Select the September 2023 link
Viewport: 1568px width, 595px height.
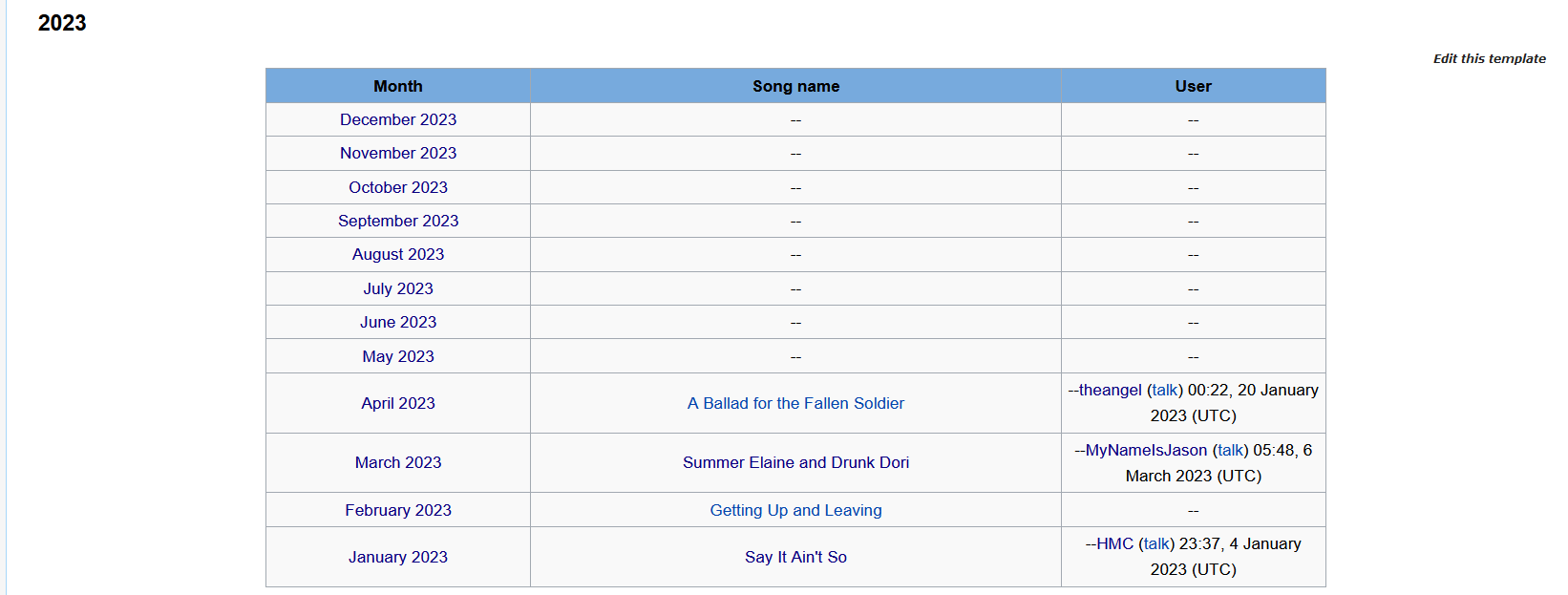point(398,221)
